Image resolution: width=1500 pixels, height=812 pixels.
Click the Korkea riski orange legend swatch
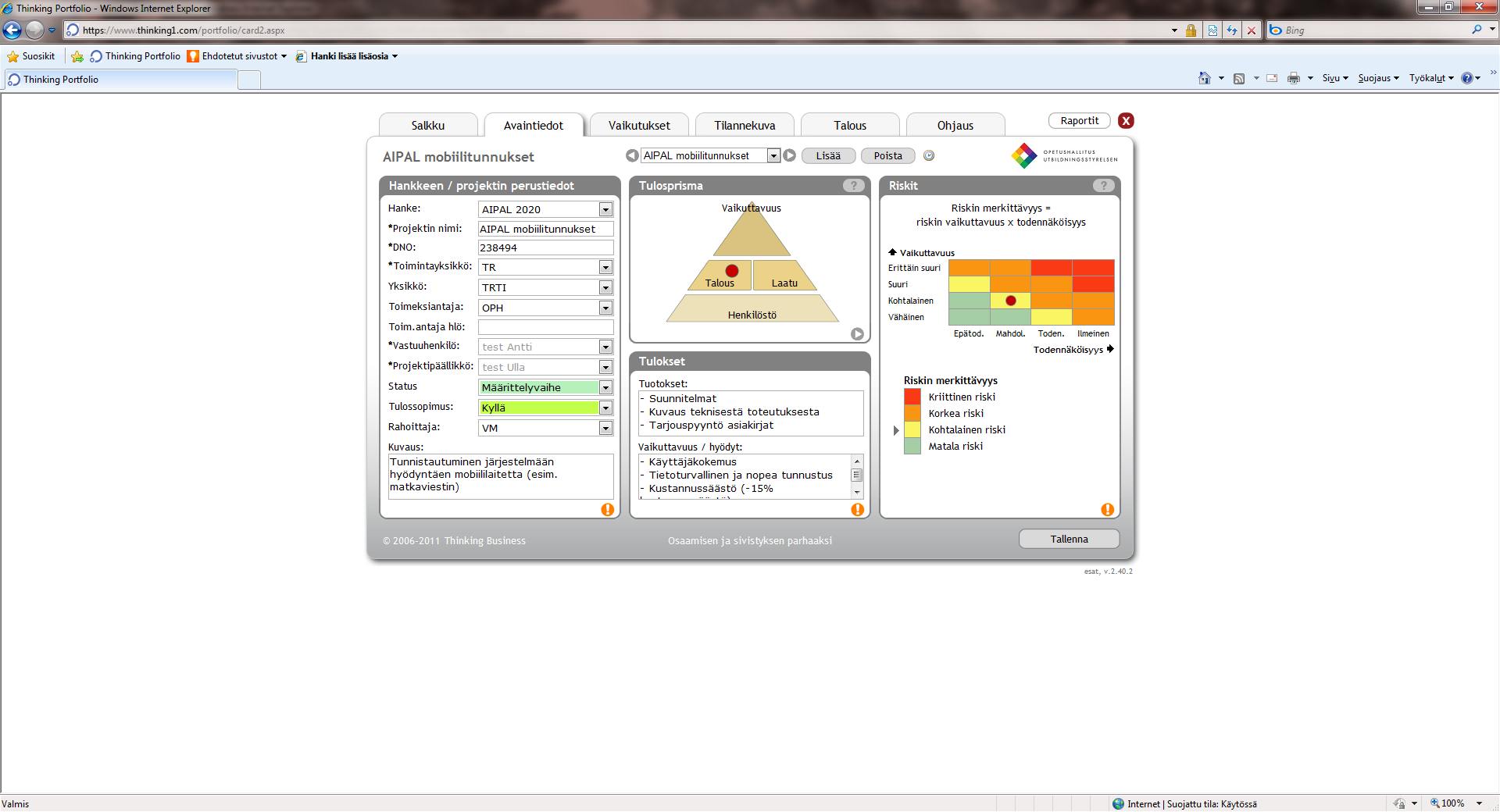(x=912, y=413)
